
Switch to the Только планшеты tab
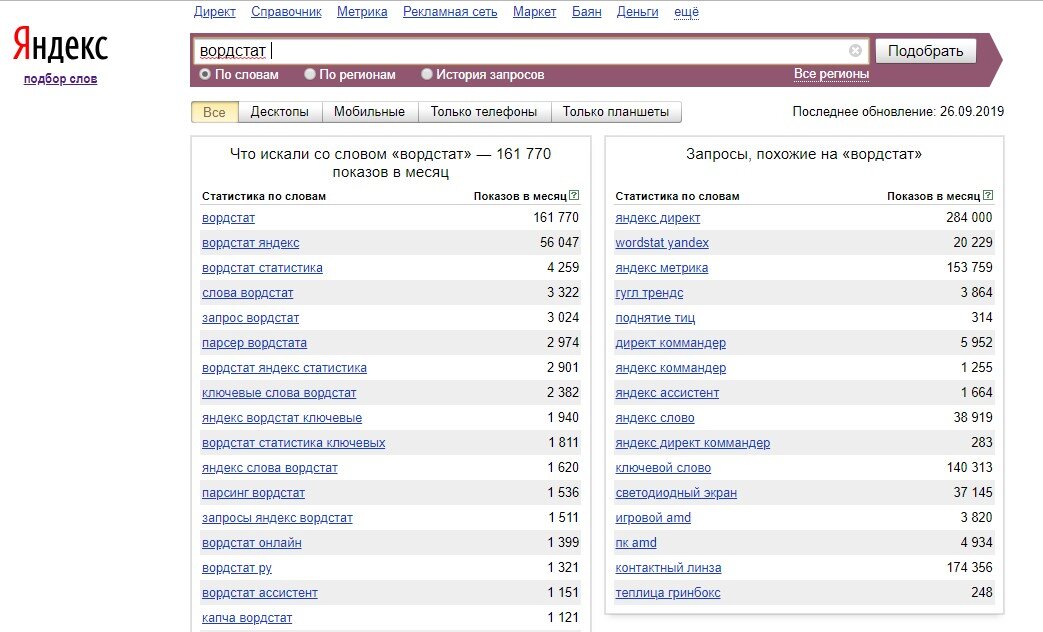(616, 112)
